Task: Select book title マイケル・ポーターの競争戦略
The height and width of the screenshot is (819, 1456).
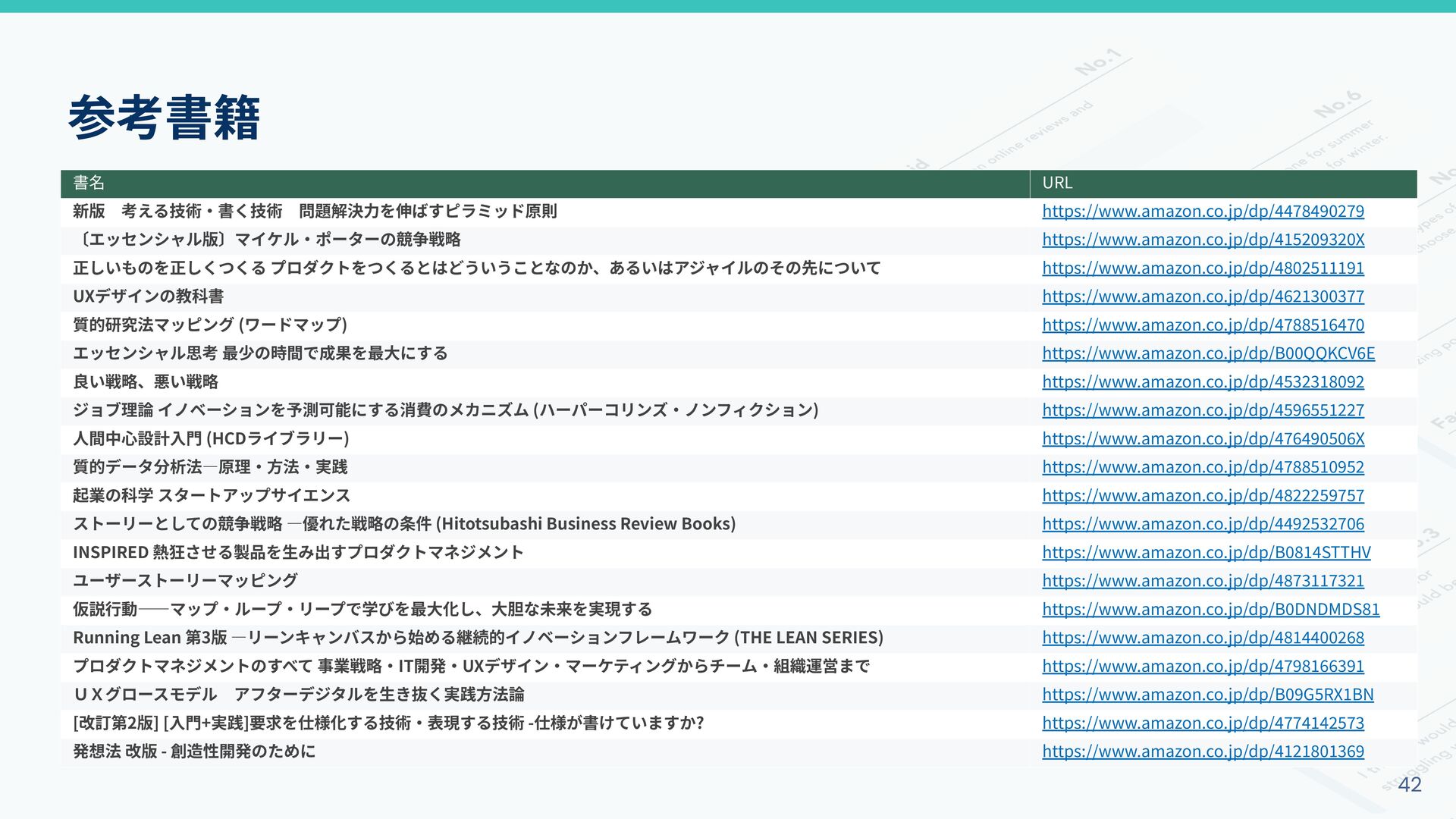Action: coord(267,240)
